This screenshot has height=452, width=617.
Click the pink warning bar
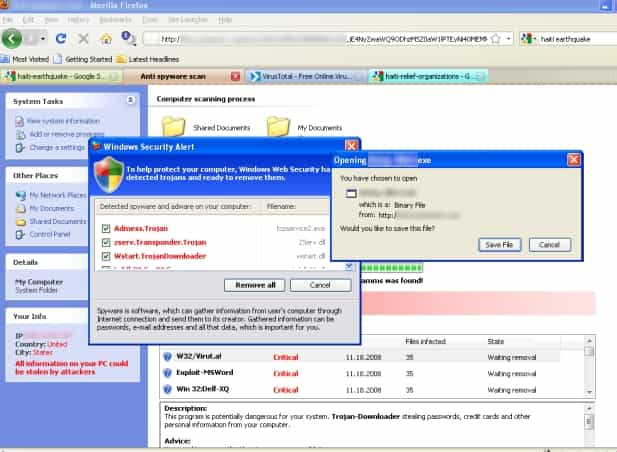point(478,303)
